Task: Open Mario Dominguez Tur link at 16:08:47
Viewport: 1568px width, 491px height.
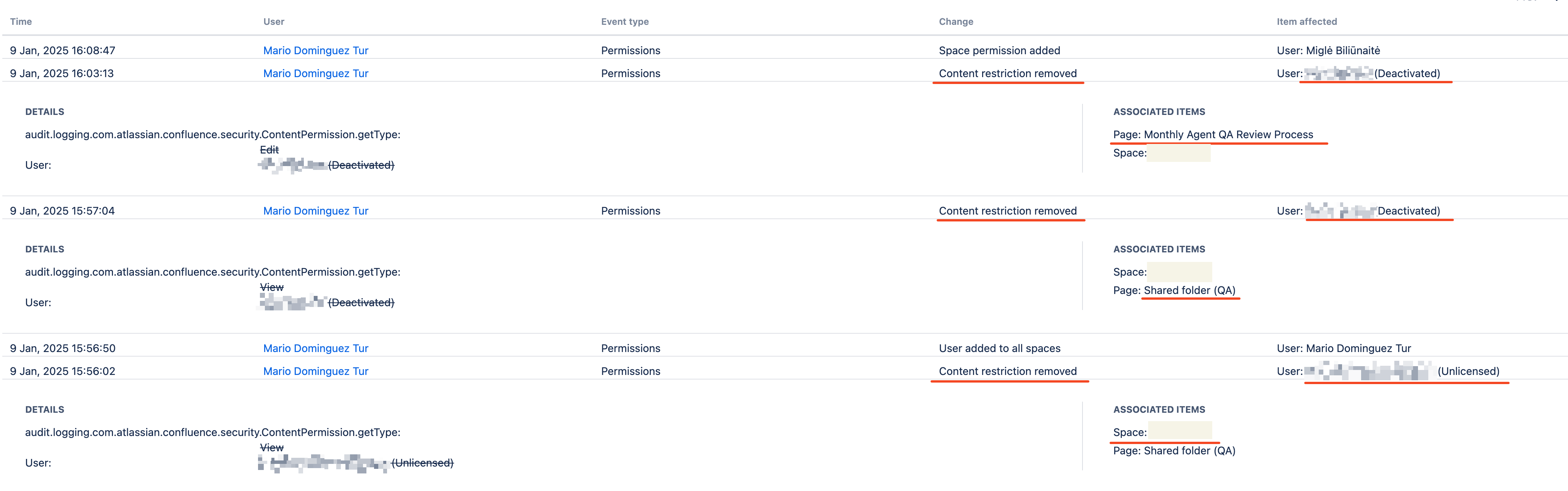Action: click(315, 50)
